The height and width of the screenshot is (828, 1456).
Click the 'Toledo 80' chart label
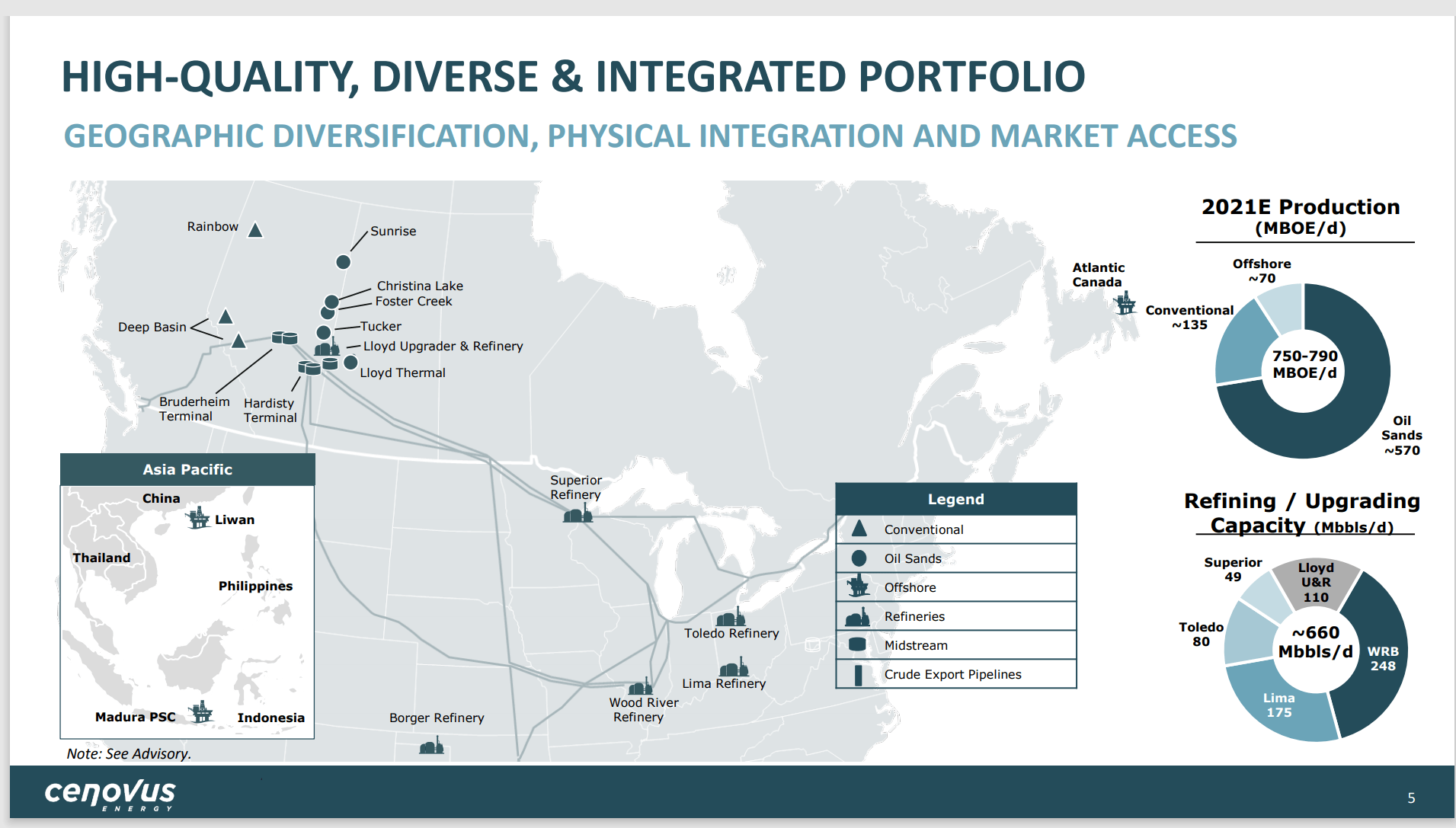(1201, 634)
